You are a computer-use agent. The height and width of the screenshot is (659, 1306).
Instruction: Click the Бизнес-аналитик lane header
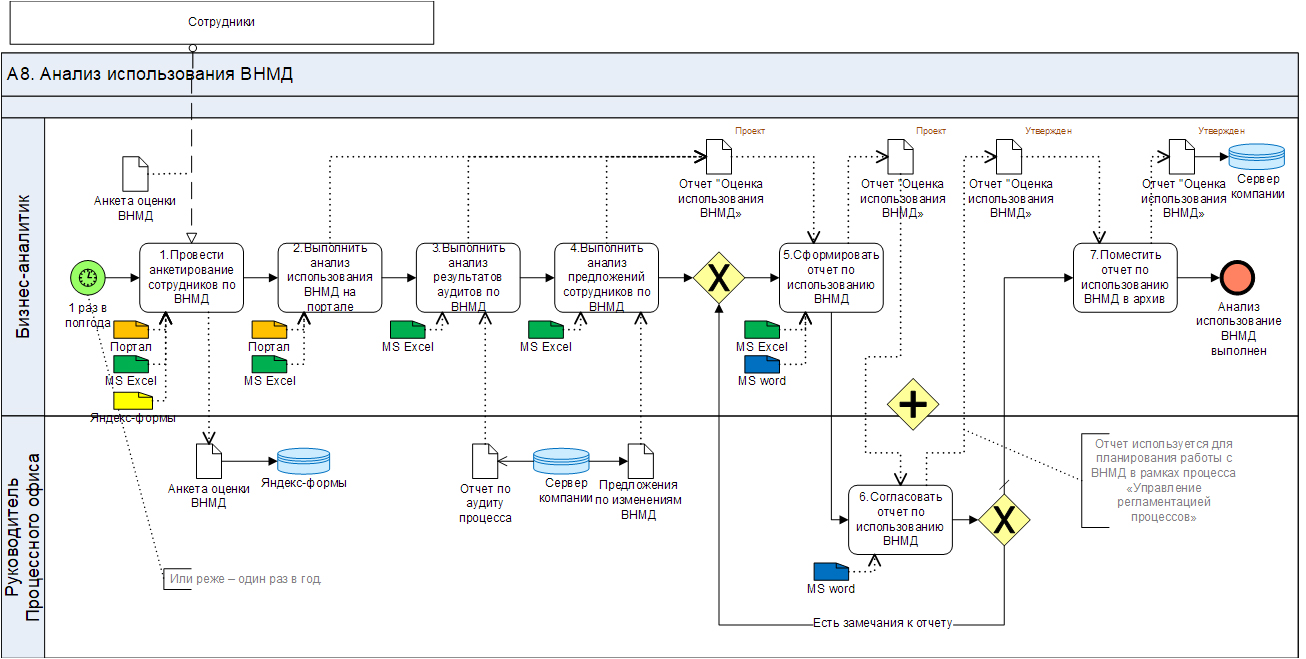(23, 267)
